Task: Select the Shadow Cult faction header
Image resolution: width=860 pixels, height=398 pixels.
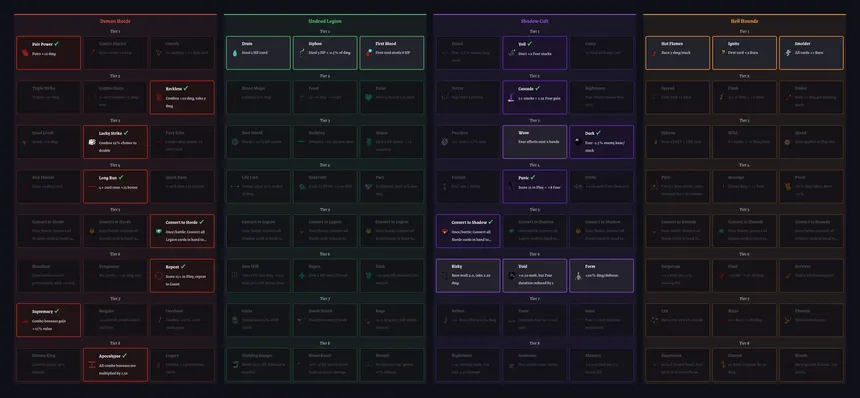Action: coord(534,21)
